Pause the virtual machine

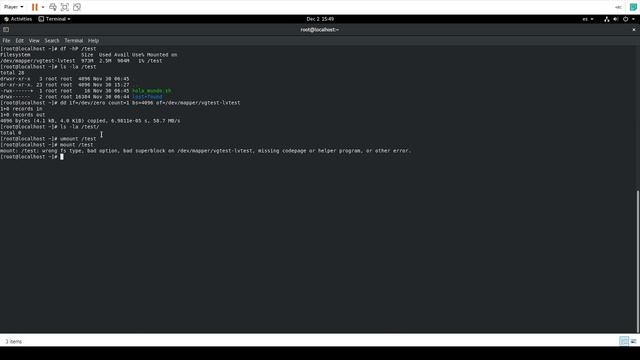click(35, 7)
